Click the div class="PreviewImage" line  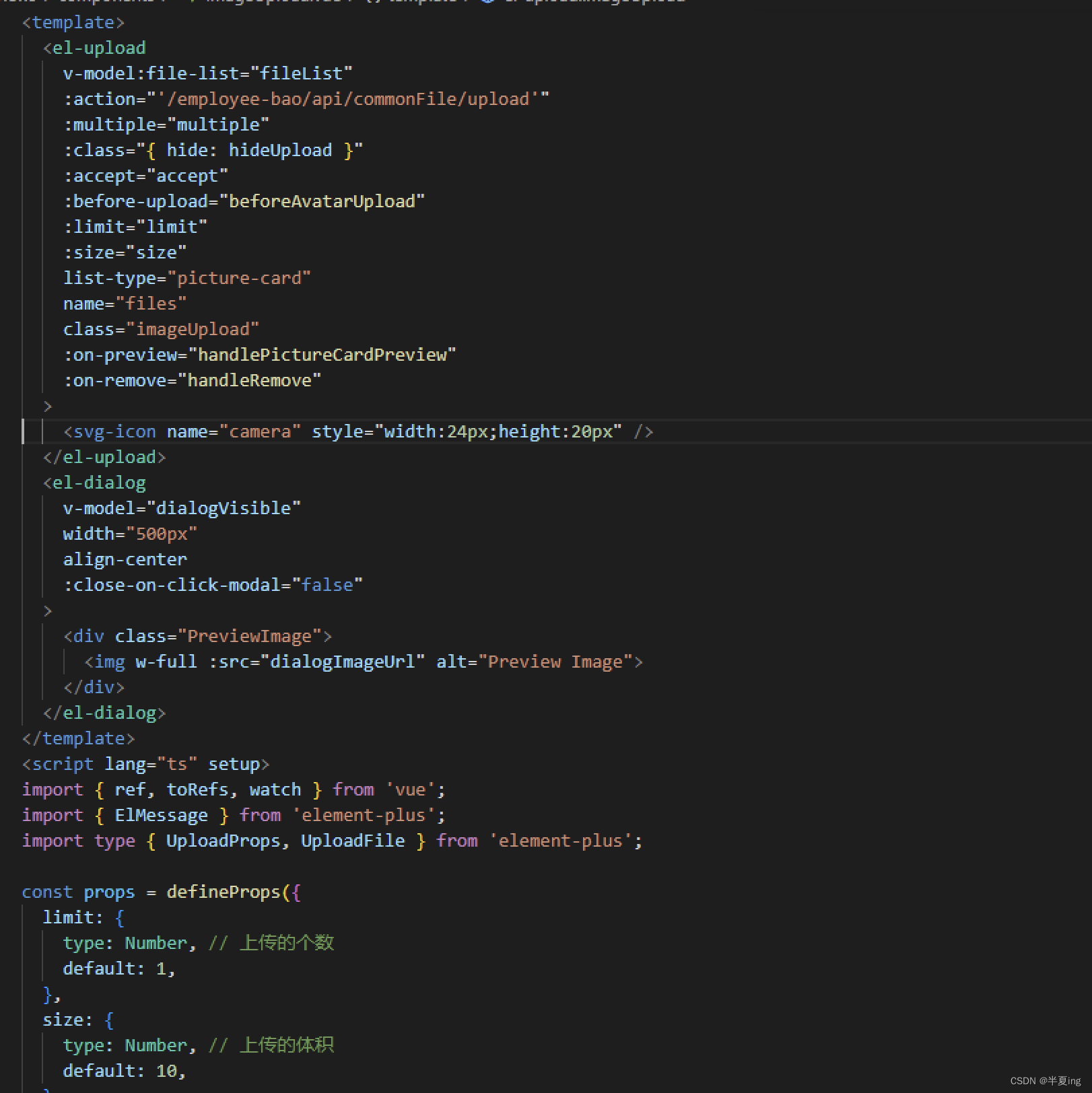tap(198, 636)
